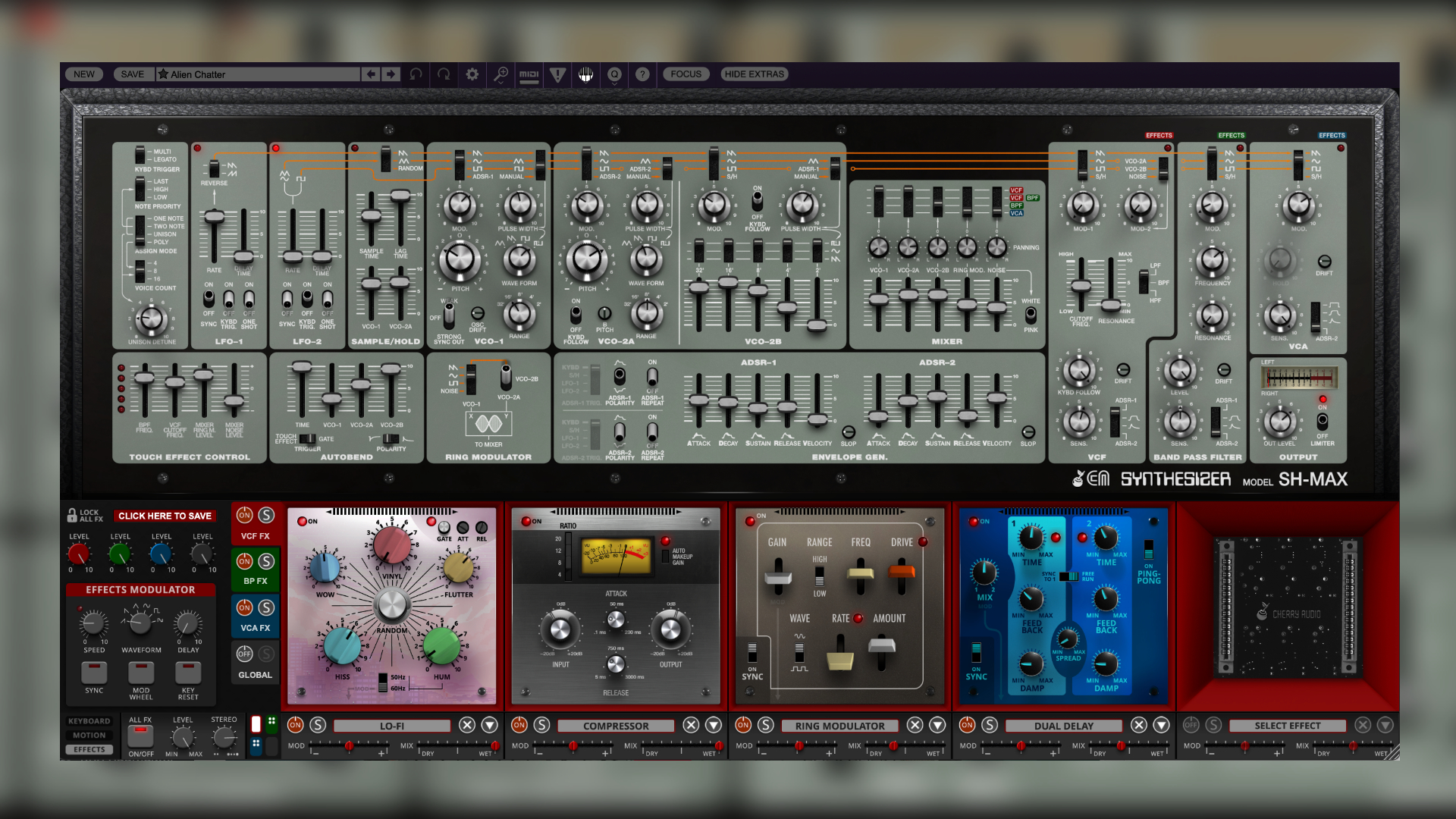The height and width of the screenshot is (819, 1456).
Task: Click the zoom magnifier icon
Action: coord(500,74)
